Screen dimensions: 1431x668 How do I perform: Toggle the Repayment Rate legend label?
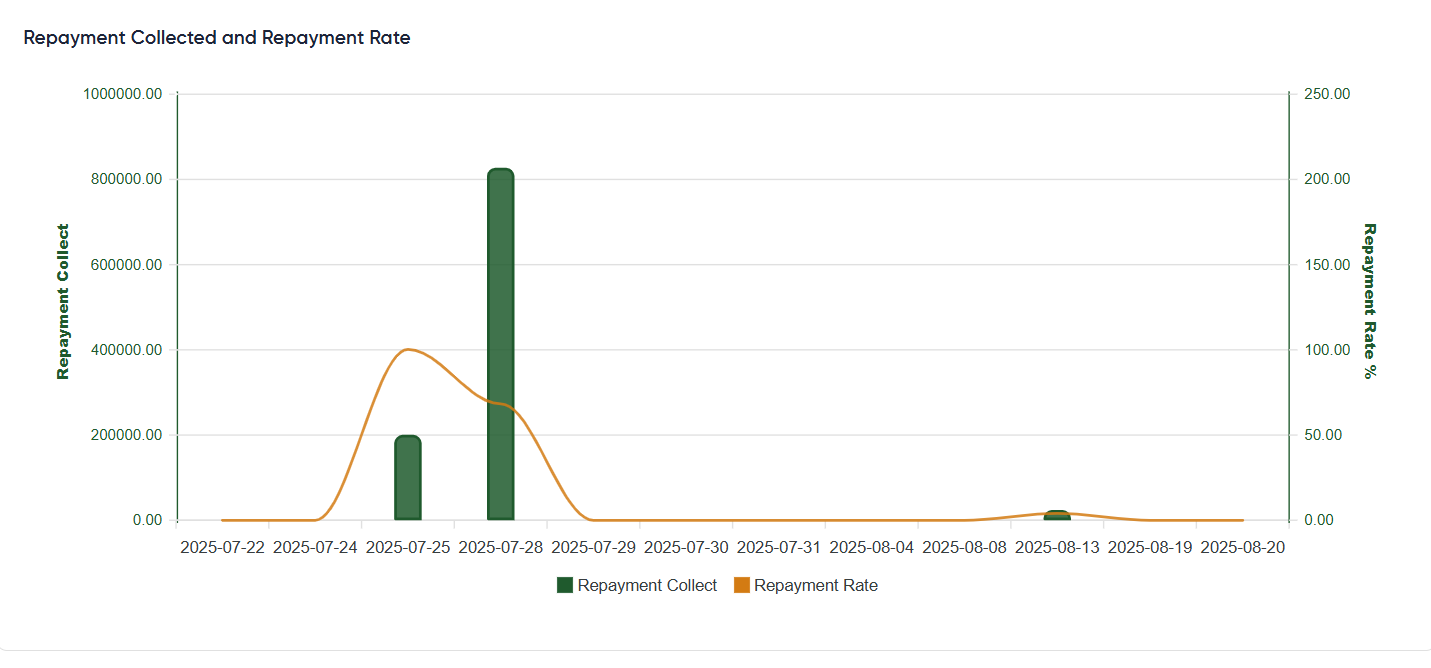pyautogui.click(x=815, y=586)
